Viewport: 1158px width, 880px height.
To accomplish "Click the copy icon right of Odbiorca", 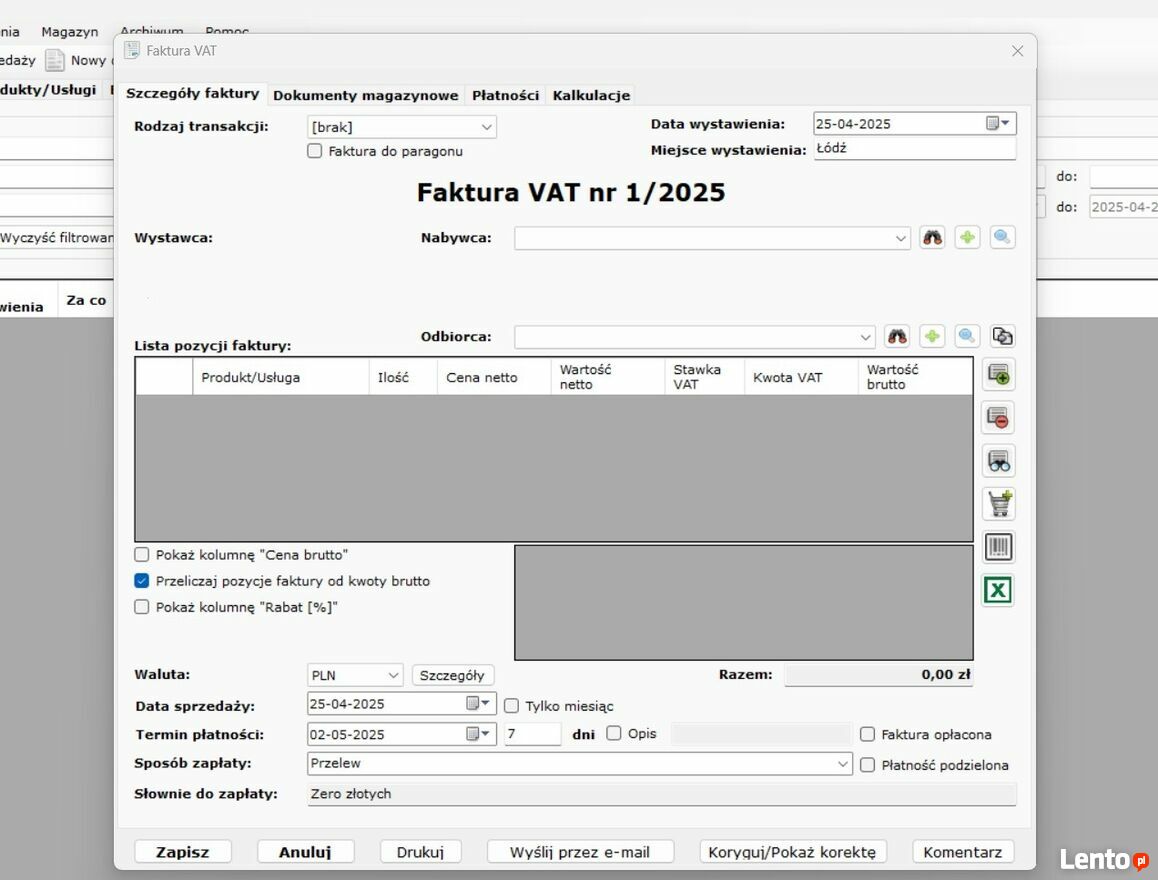I will 1002,337.
